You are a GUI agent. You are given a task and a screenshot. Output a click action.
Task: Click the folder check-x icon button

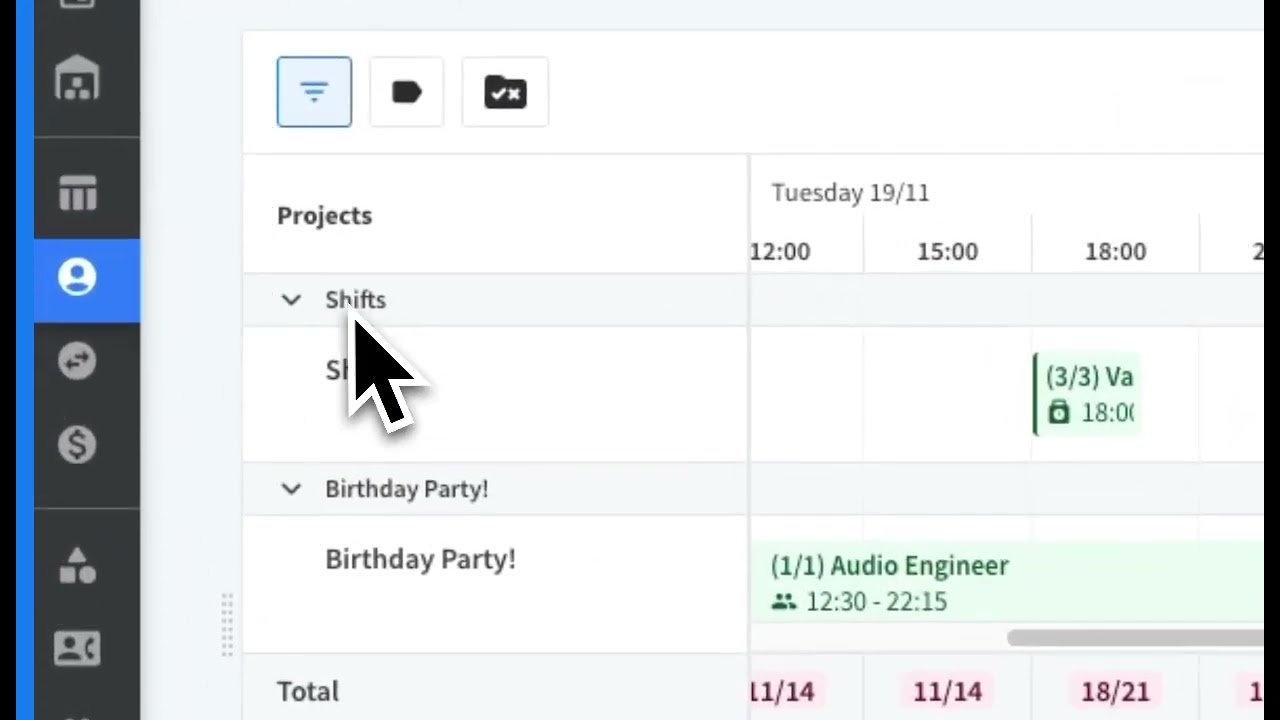[x=505, y=92]
